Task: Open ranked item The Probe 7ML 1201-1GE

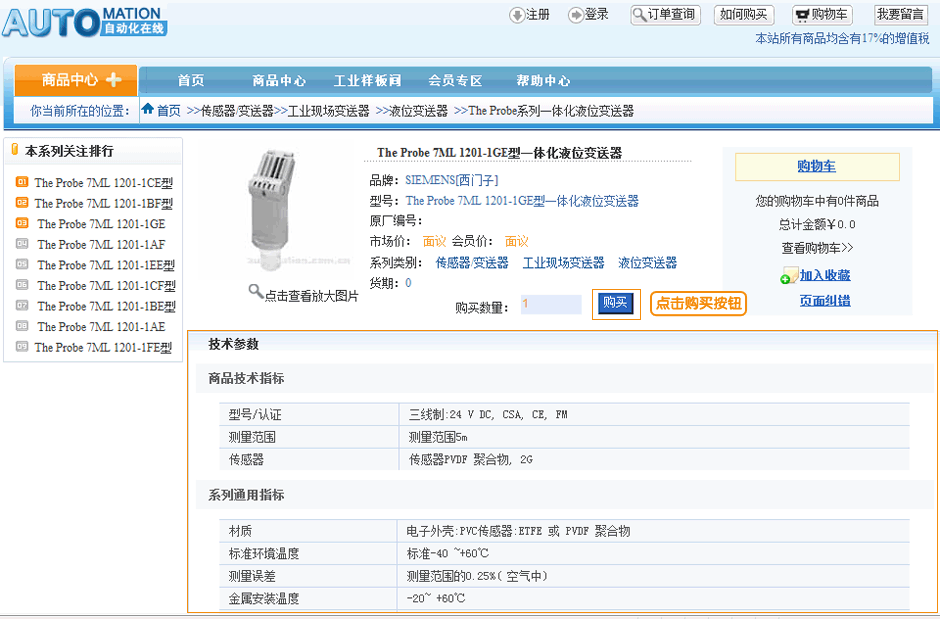Action: [101, 224]
